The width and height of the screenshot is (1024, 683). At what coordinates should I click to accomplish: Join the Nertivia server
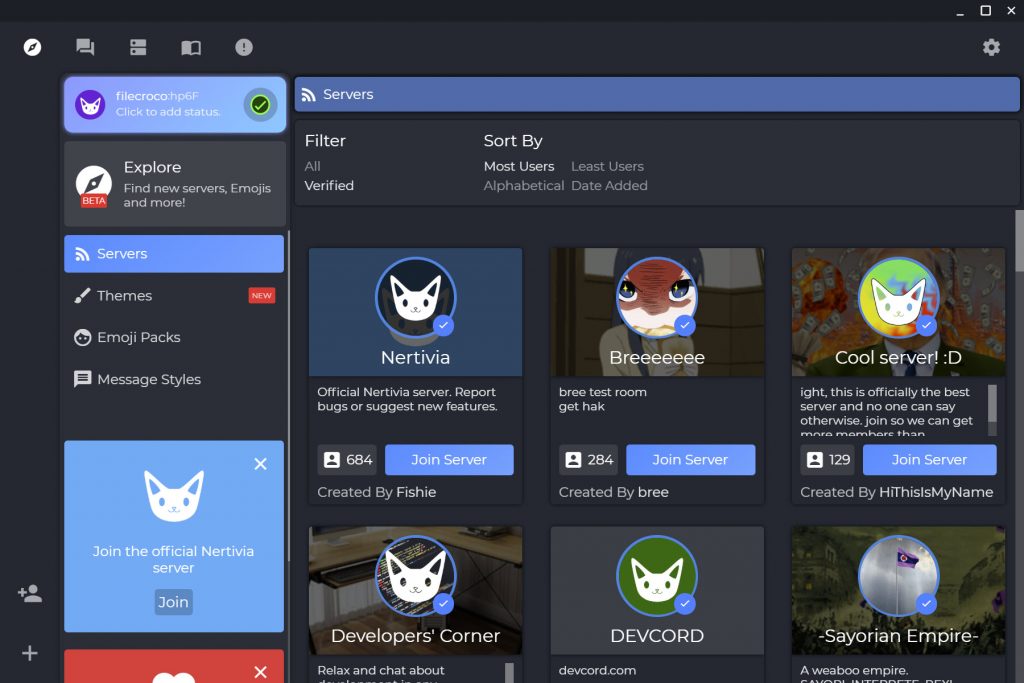449,460
